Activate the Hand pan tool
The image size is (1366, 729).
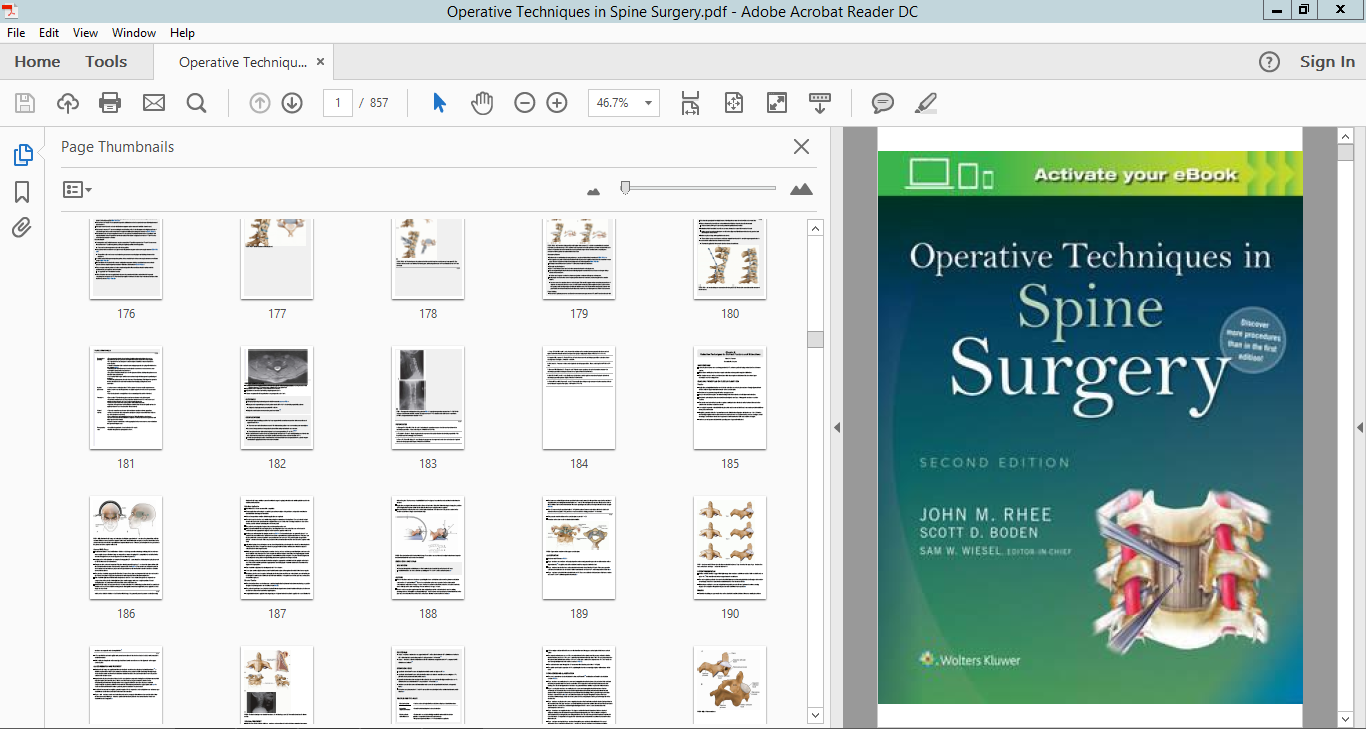(482, 103)
